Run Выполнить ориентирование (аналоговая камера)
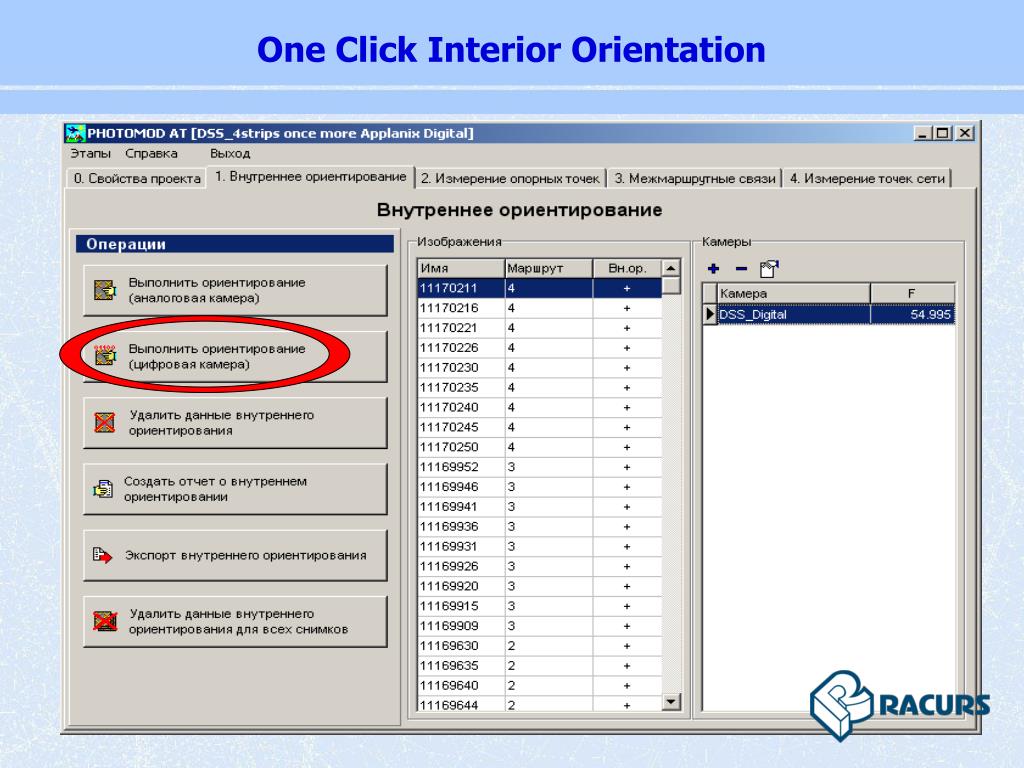This screenshot has height=768, width=1024. (235, 290)
